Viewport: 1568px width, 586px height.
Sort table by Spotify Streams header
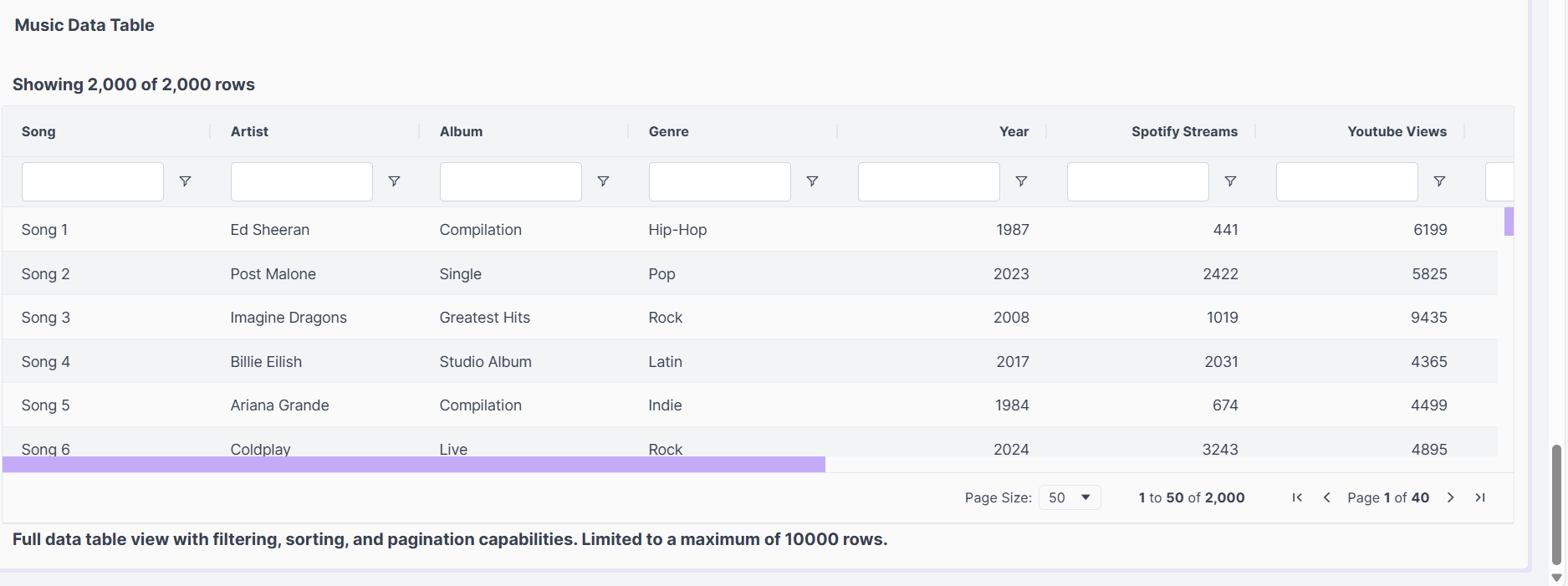click(x=1184, y=131)
